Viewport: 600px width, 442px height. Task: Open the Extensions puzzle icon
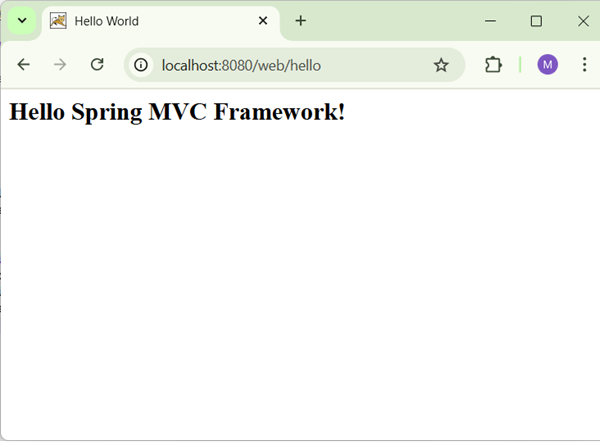[x=493, y=65]
